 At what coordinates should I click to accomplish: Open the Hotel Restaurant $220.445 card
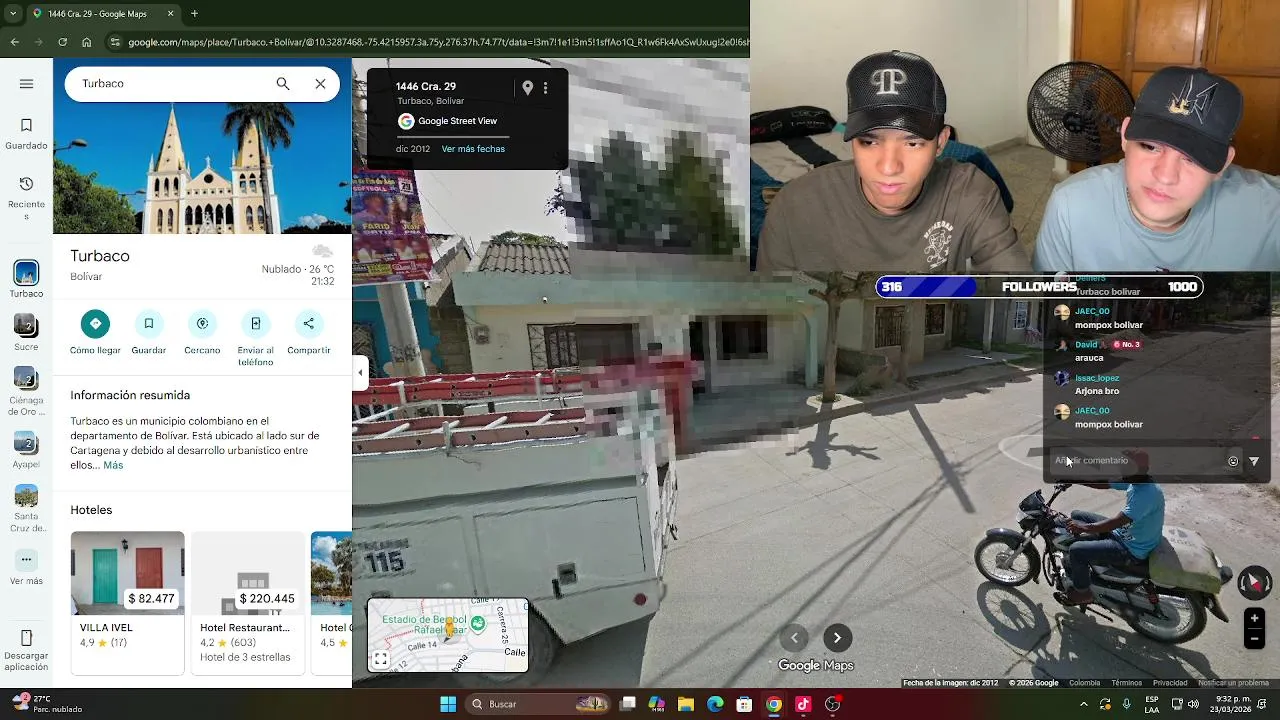pos(248,602)
